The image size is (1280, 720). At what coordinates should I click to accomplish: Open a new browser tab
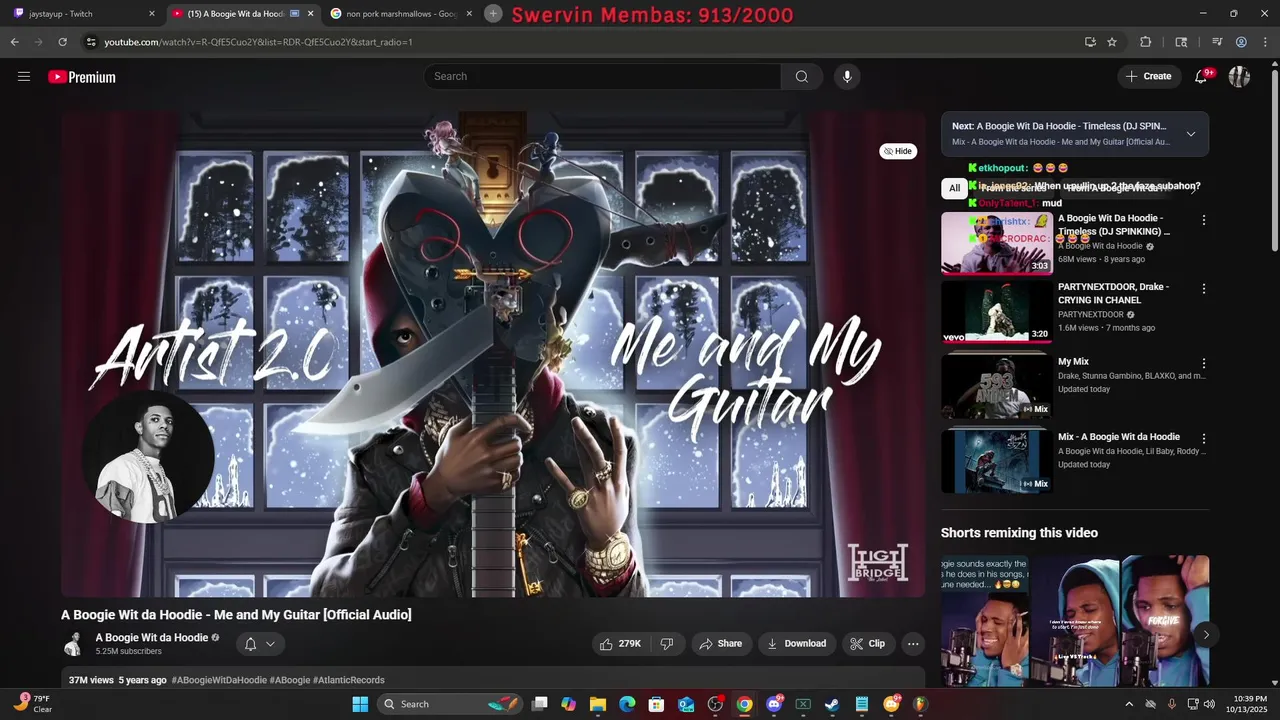point(493,13)
